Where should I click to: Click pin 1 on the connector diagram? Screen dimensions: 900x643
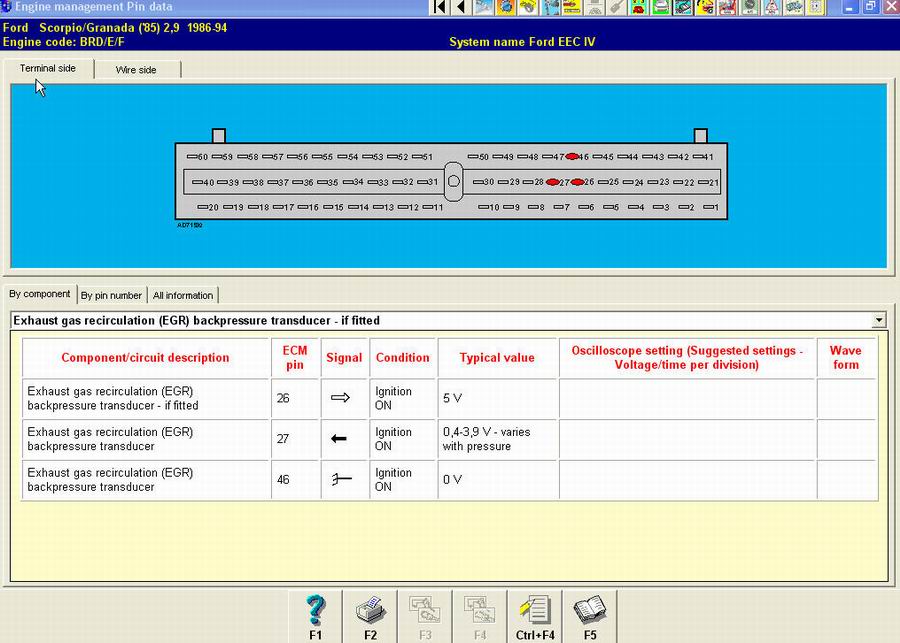[711, 207]
